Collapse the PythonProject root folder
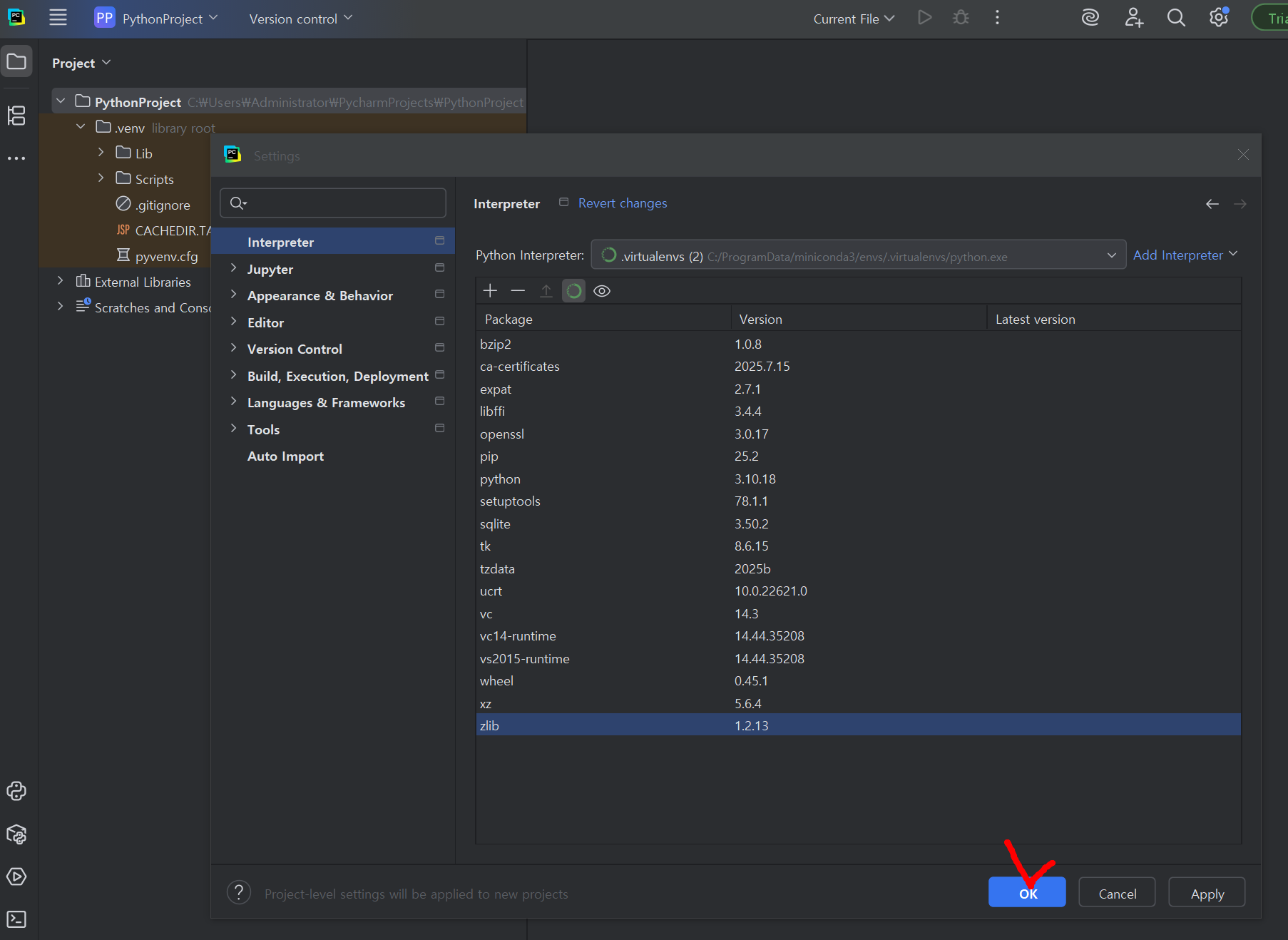The width and height of the screenshot is (1288, 940). 61,101
